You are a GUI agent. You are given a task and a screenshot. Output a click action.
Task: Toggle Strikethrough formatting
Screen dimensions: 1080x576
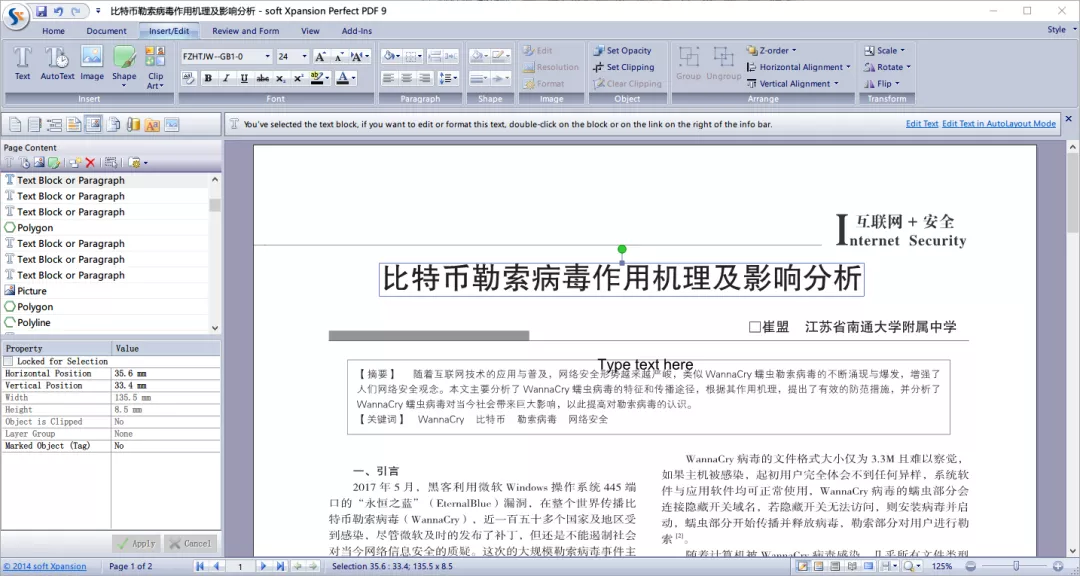click(262, 79)
